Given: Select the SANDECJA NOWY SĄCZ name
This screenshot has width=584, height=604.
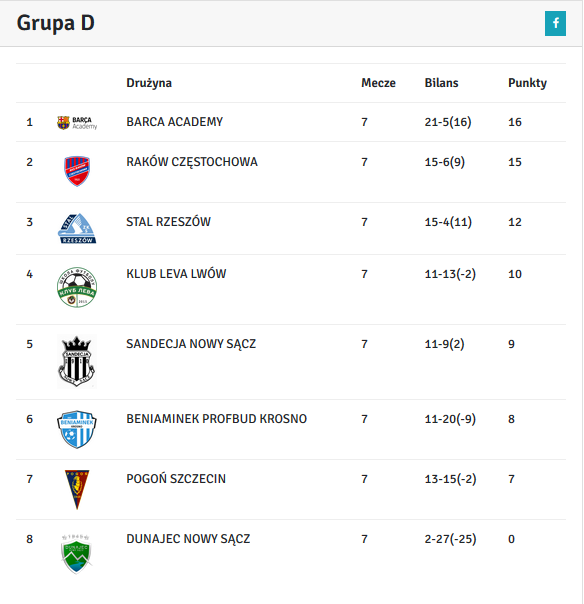Looking at the screenshot, I should pos(191,344).
